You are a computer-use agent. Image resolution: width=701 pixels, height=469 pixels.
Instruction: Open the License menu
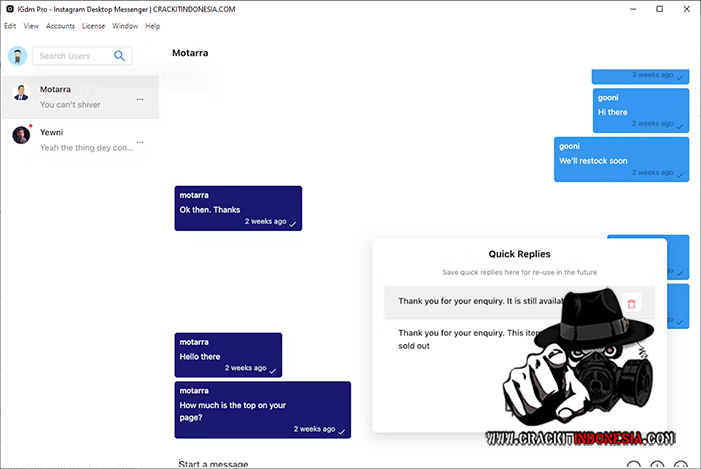coord(93,26)
